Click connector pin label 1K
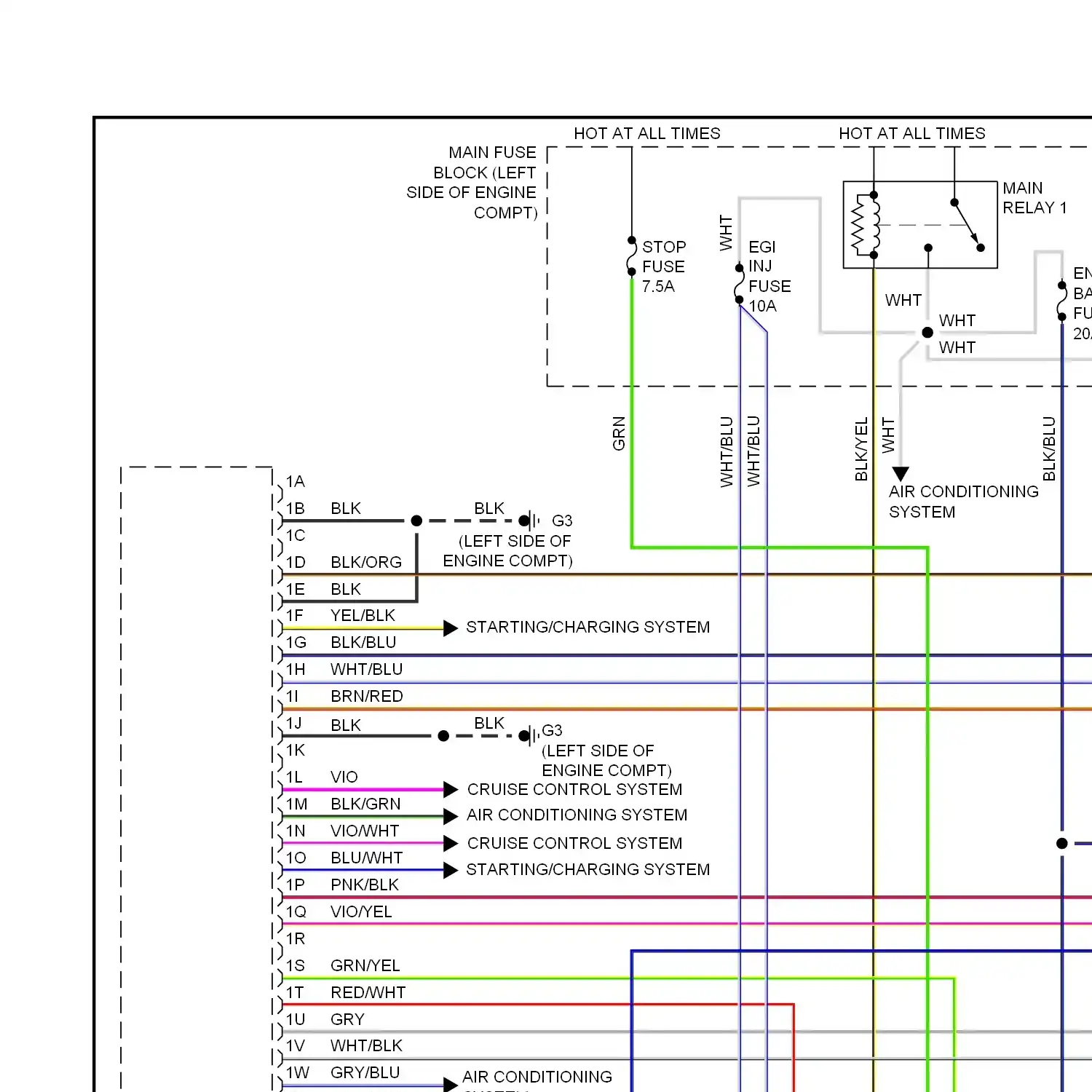The width and height of the screenshot is (1092, 1092). pos(295,750)
